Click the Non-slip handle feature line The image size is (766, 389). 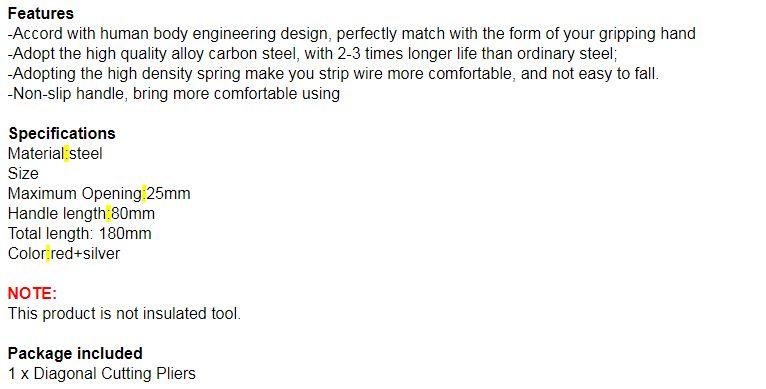click(x=174, y=93)
